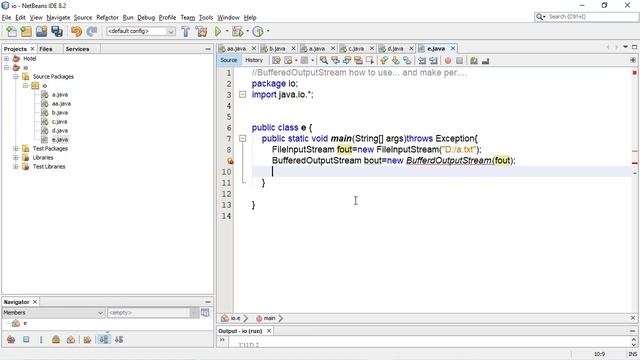Click the Last Edit editor toolbar icon

[x=276, y=60]
